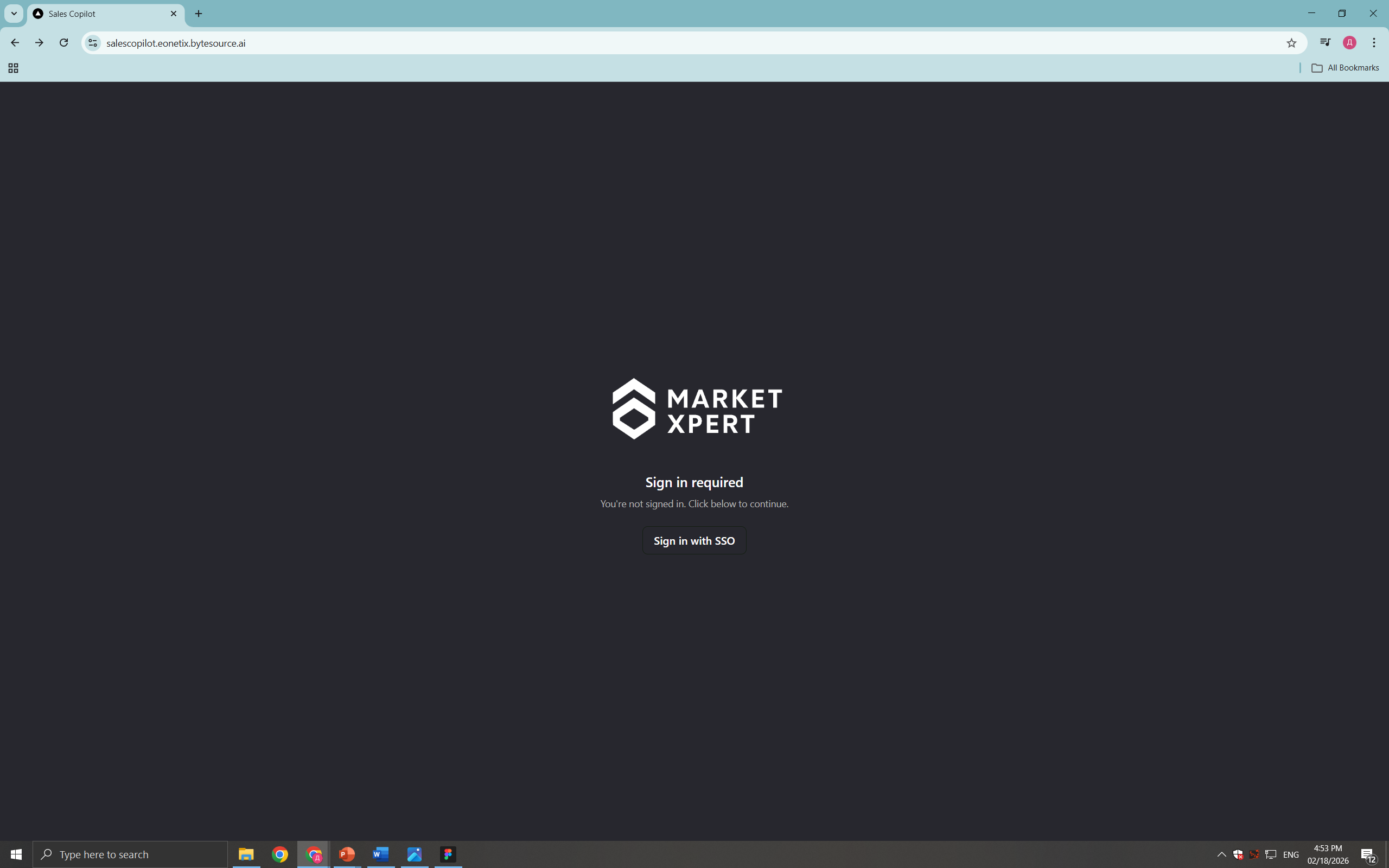The width and height of the screenshot is (1389, 868).
Task: Open the media control icon in toolbar
Action: tap(1325, 42)
